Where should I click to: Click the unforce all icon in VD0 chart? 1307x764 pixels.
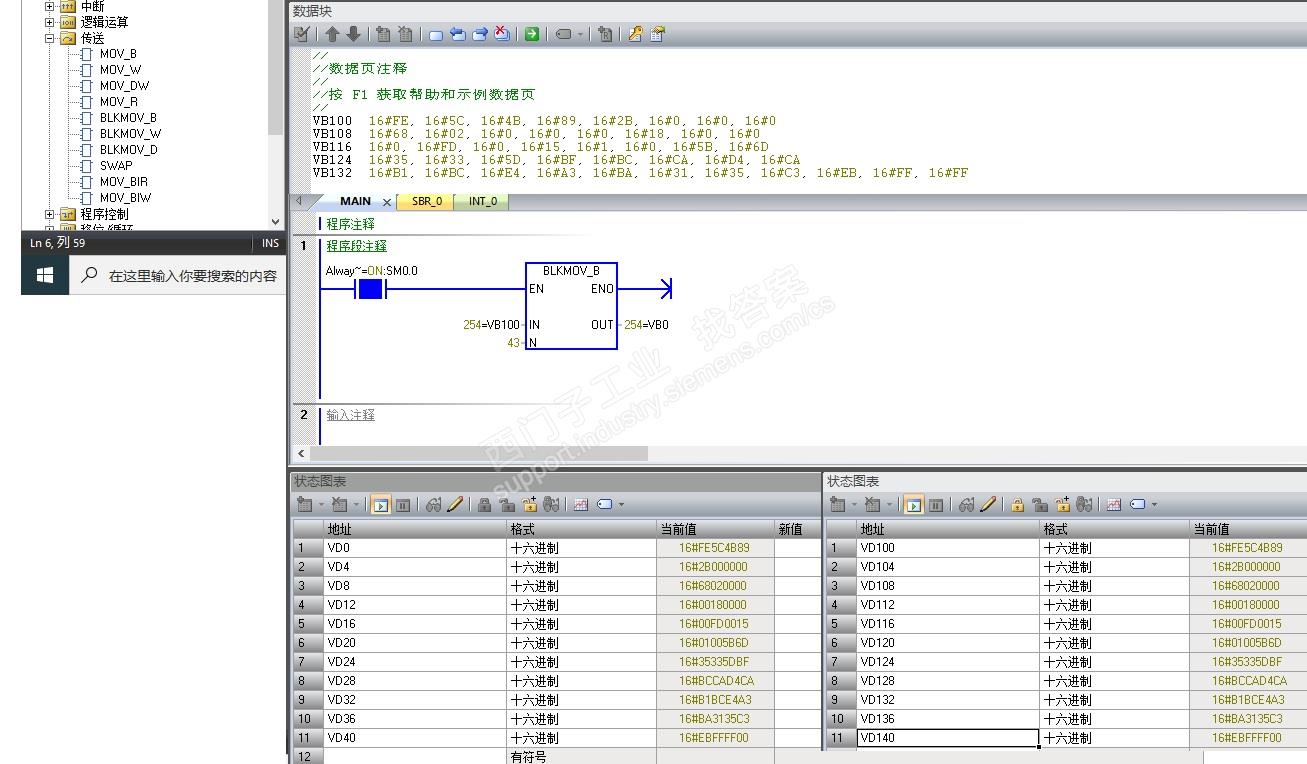click(529, 505)
